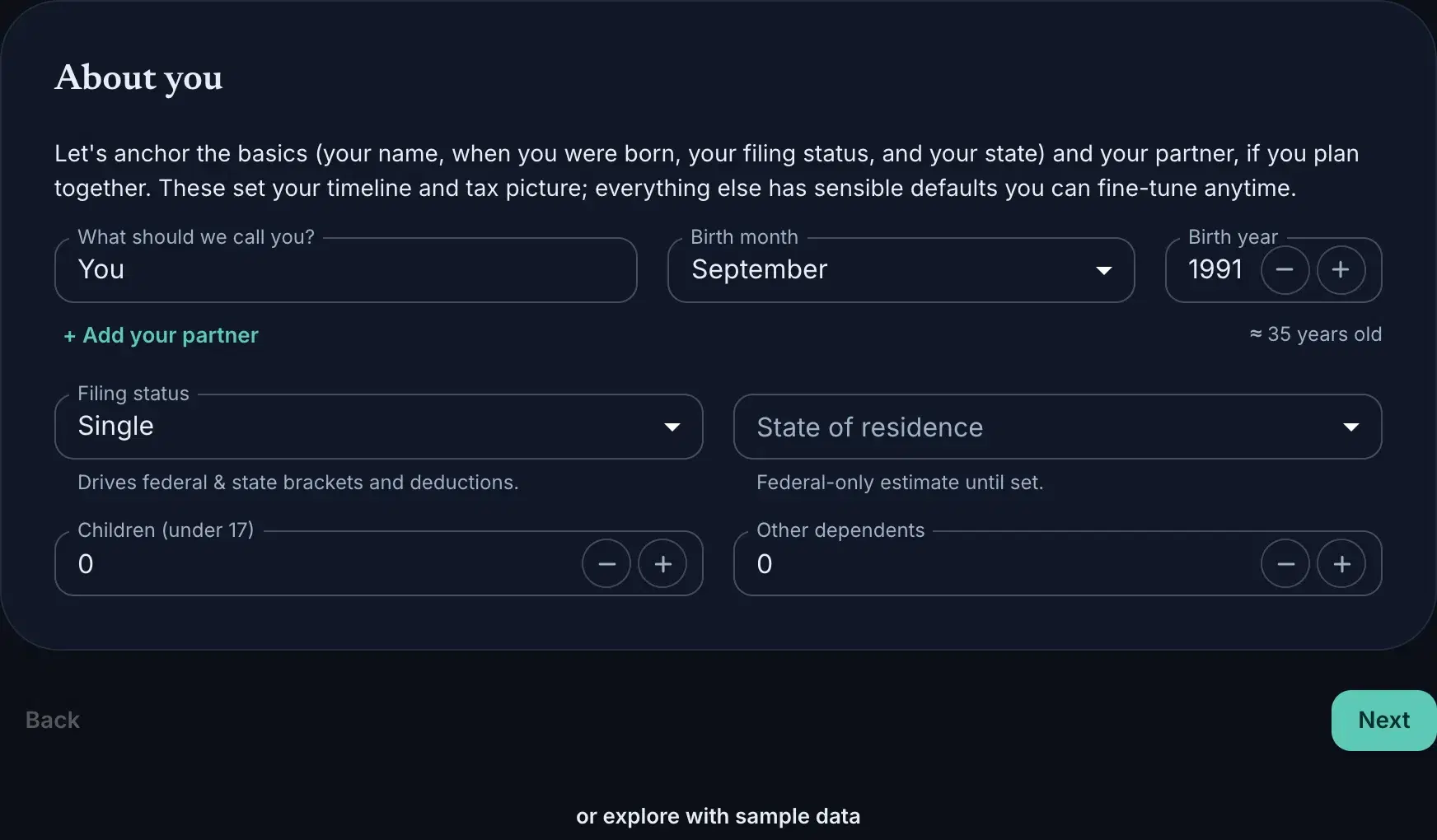Image resolution: width=1437 pixels, height=840 pixels.
Task: Increase Children (under 17) count
Action: point(662,563)
